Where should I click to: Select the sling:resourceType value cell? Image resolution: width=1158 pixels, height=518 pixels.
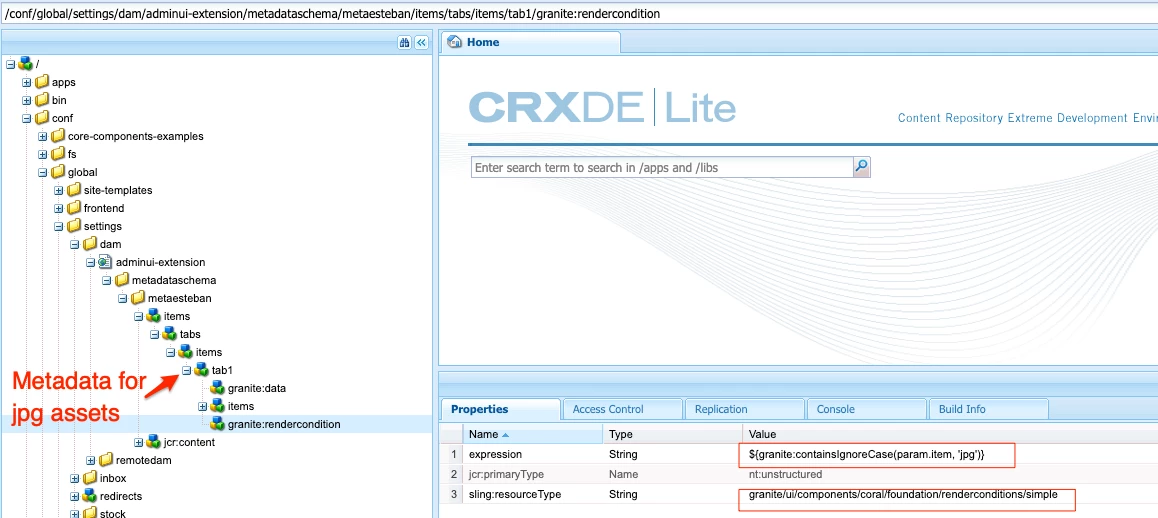[950, 494]
